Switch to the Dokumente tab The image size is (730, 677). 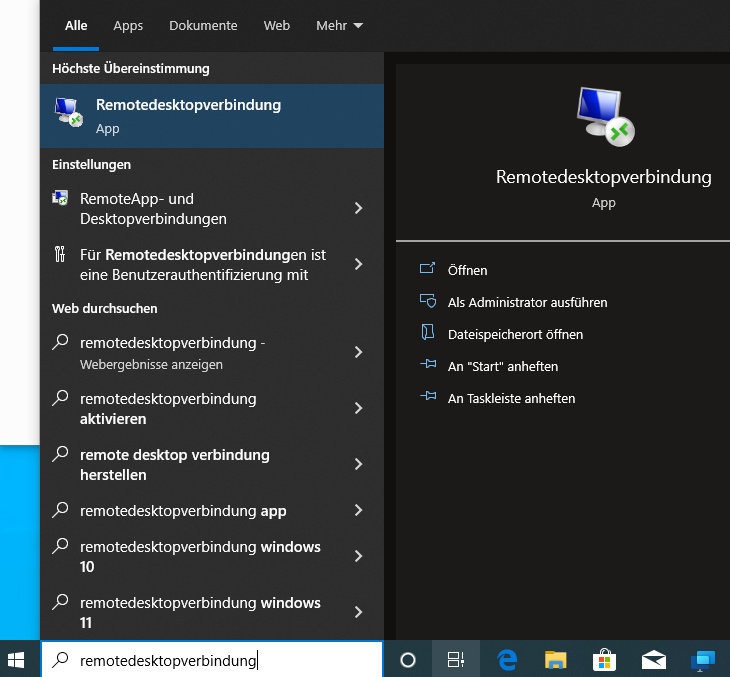pyautogui.click(x=203, y=25)
